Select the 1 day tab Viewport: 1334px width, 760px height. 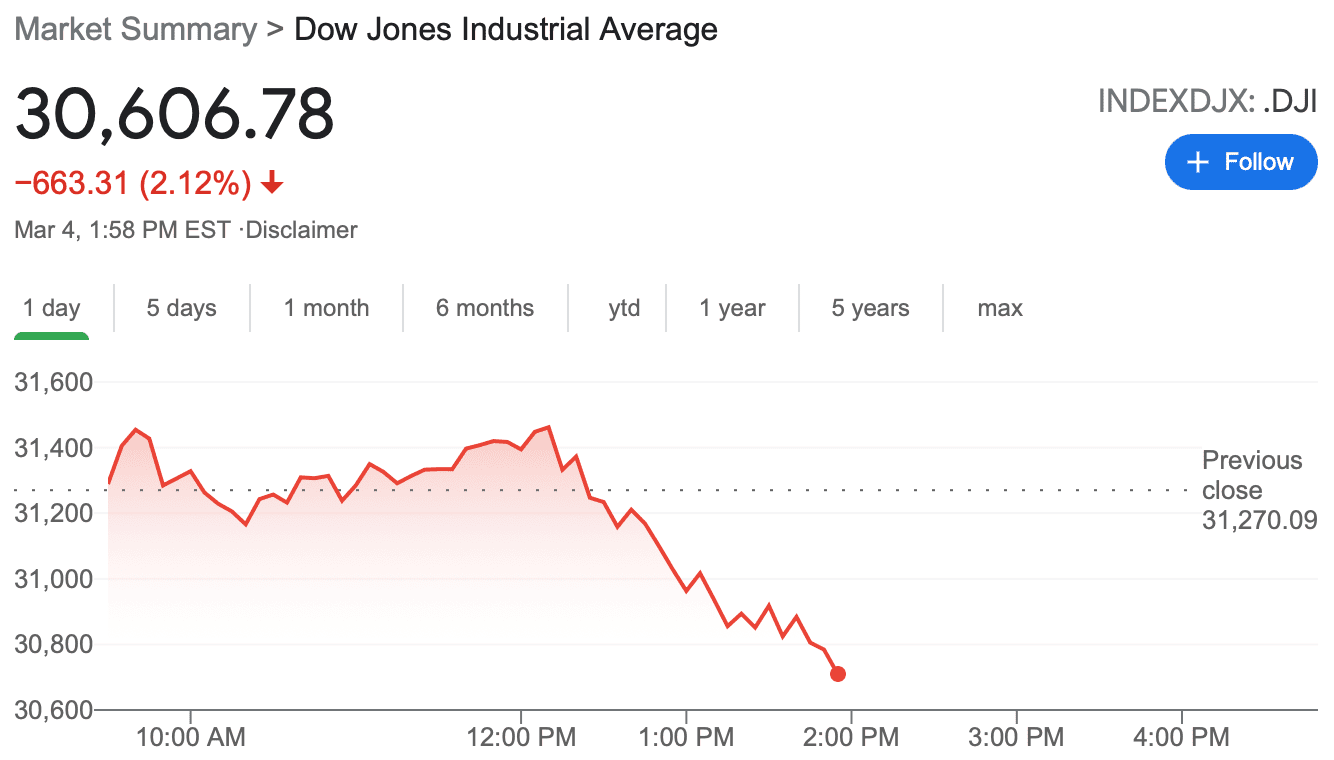point(52,308)
